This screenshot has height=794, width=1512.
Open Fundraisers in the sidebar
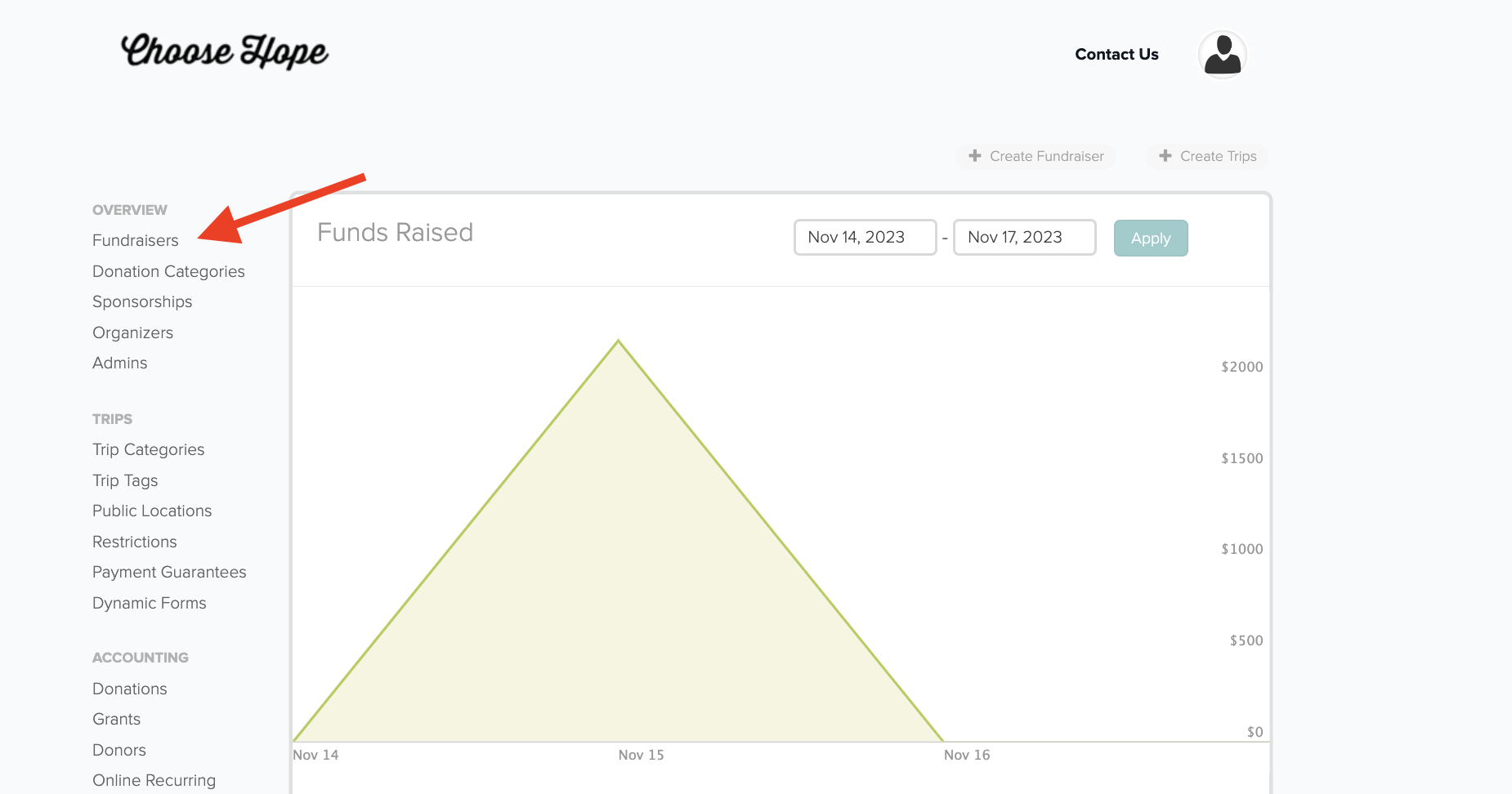coord(136,240)
